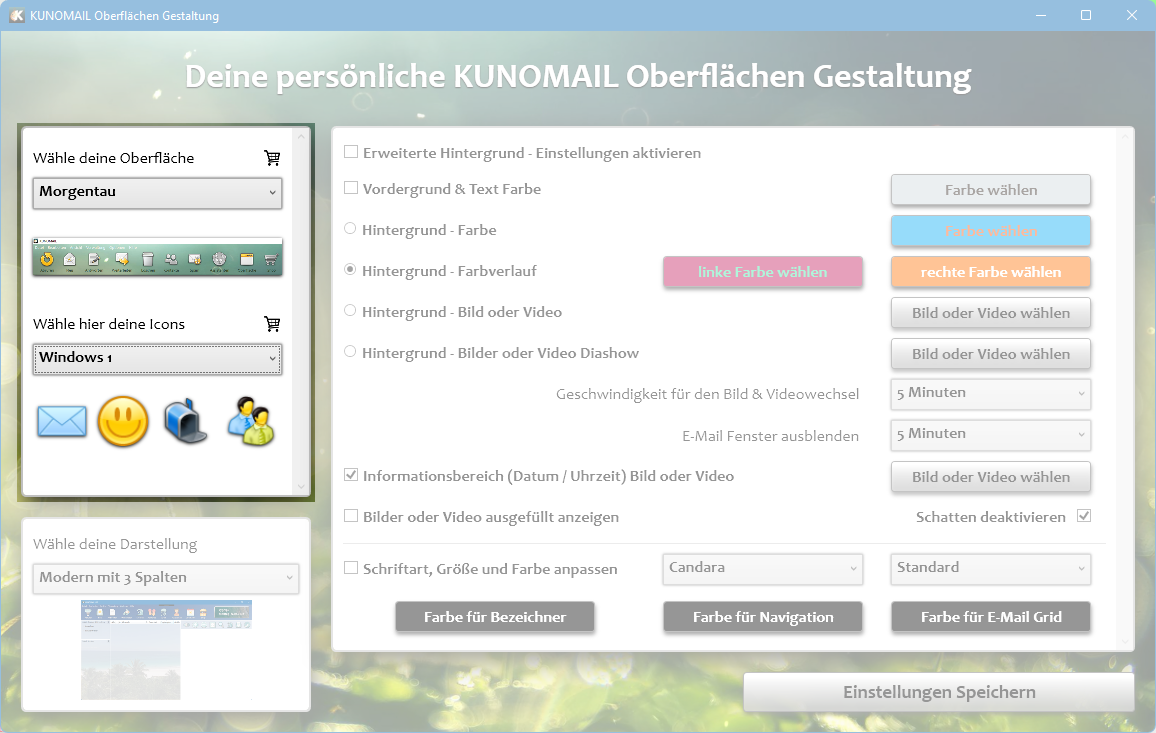
Task: Click the blue mailbox icon
Action: tap(185, 421)
